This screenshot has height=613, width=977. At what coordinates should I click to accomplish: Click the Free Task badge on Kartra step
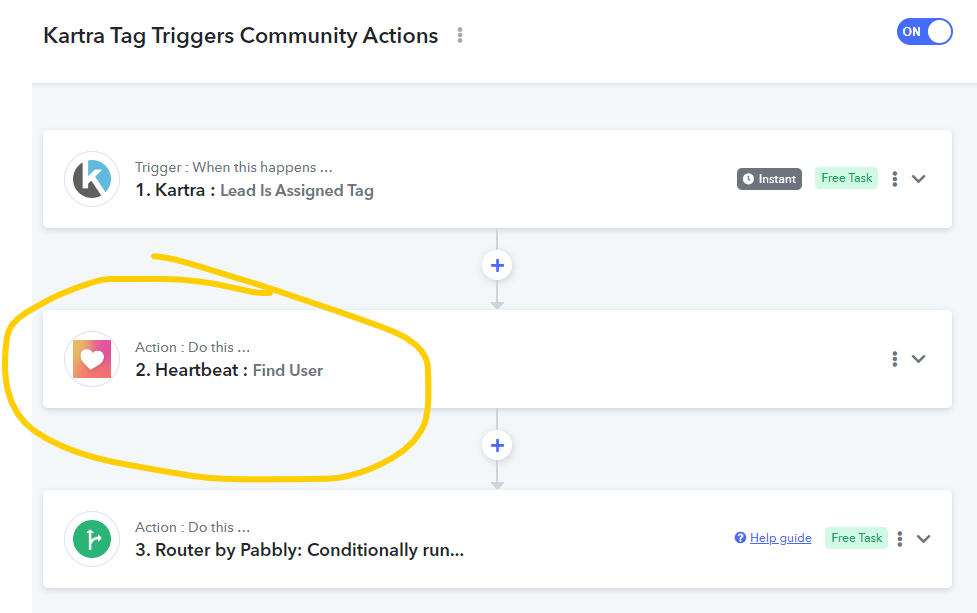tap(846, 178)
